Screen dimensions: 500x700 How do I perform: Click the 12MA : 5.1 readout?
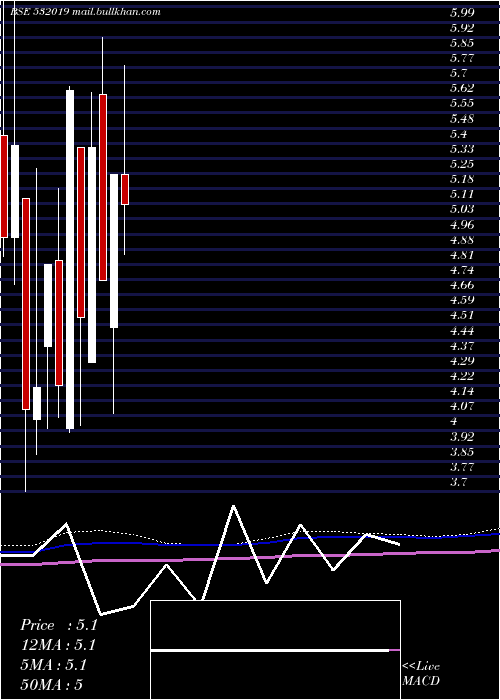point(58,645)
